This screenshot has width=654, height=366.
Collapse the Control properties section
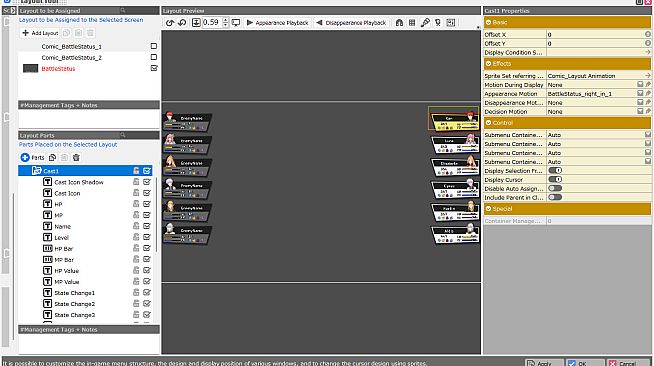click(488, 123)
